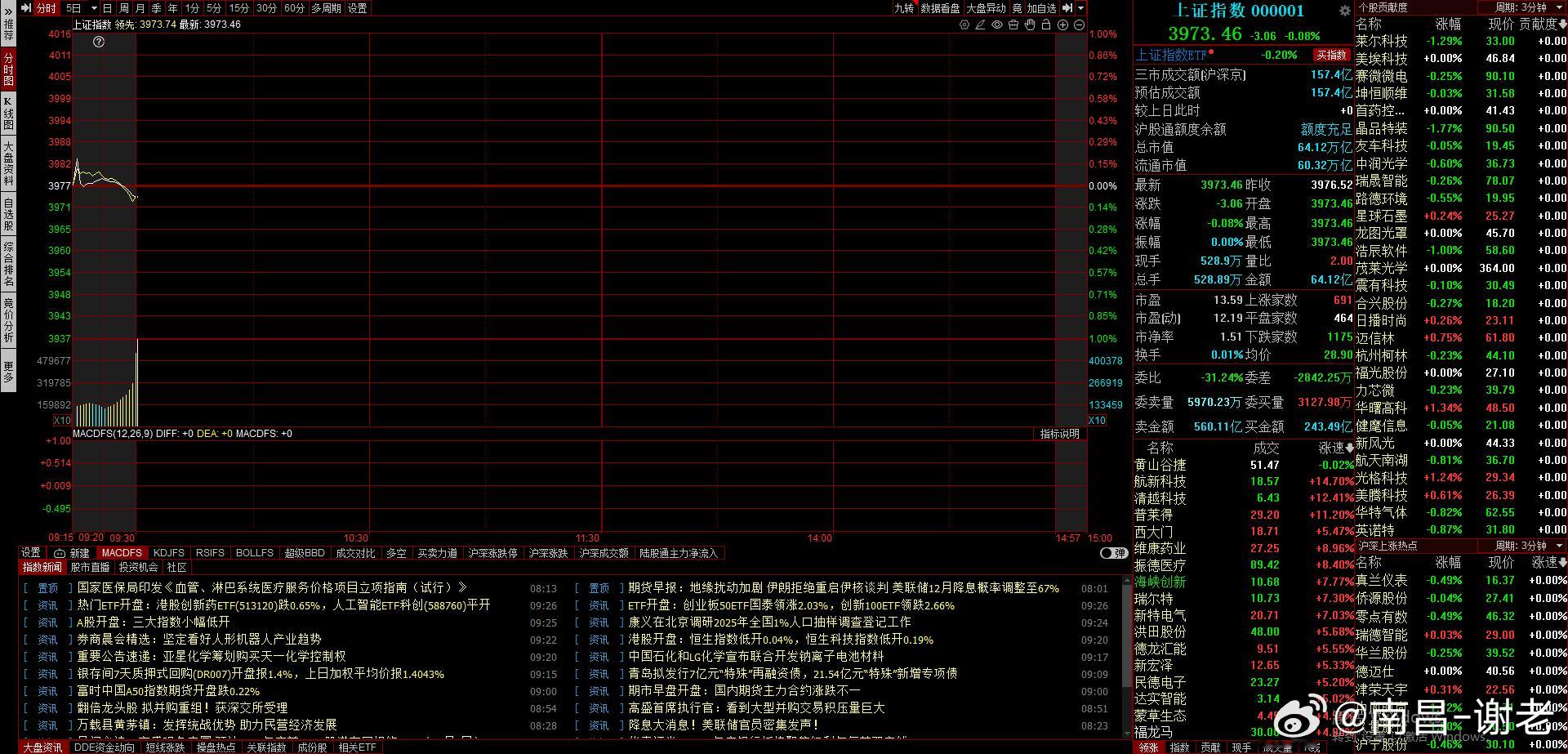
Task: Select the KDJFS indicator tab
Action: [x=169, y=553]
